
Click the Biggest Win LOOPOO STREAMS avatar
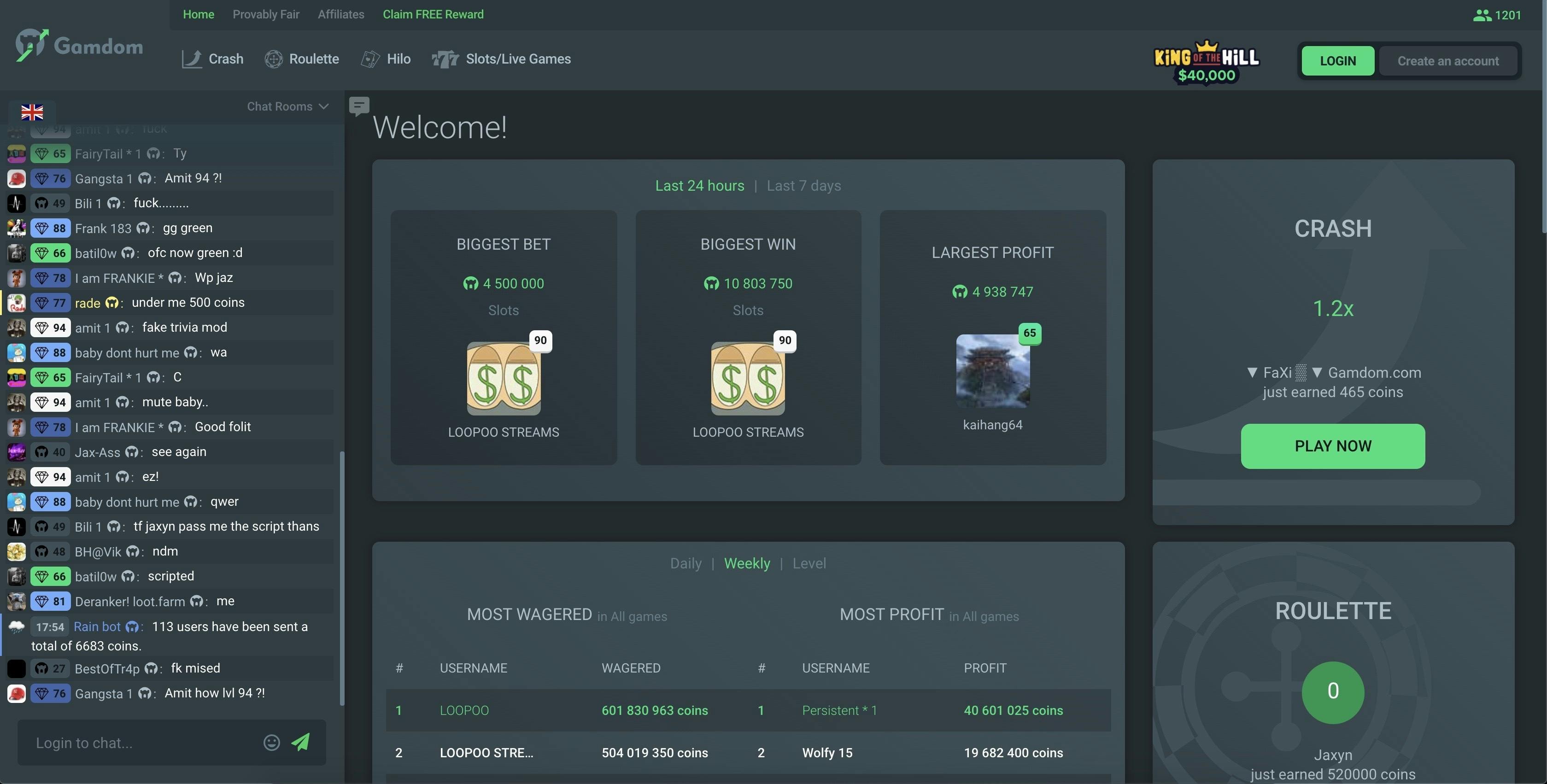pos(748,378)
